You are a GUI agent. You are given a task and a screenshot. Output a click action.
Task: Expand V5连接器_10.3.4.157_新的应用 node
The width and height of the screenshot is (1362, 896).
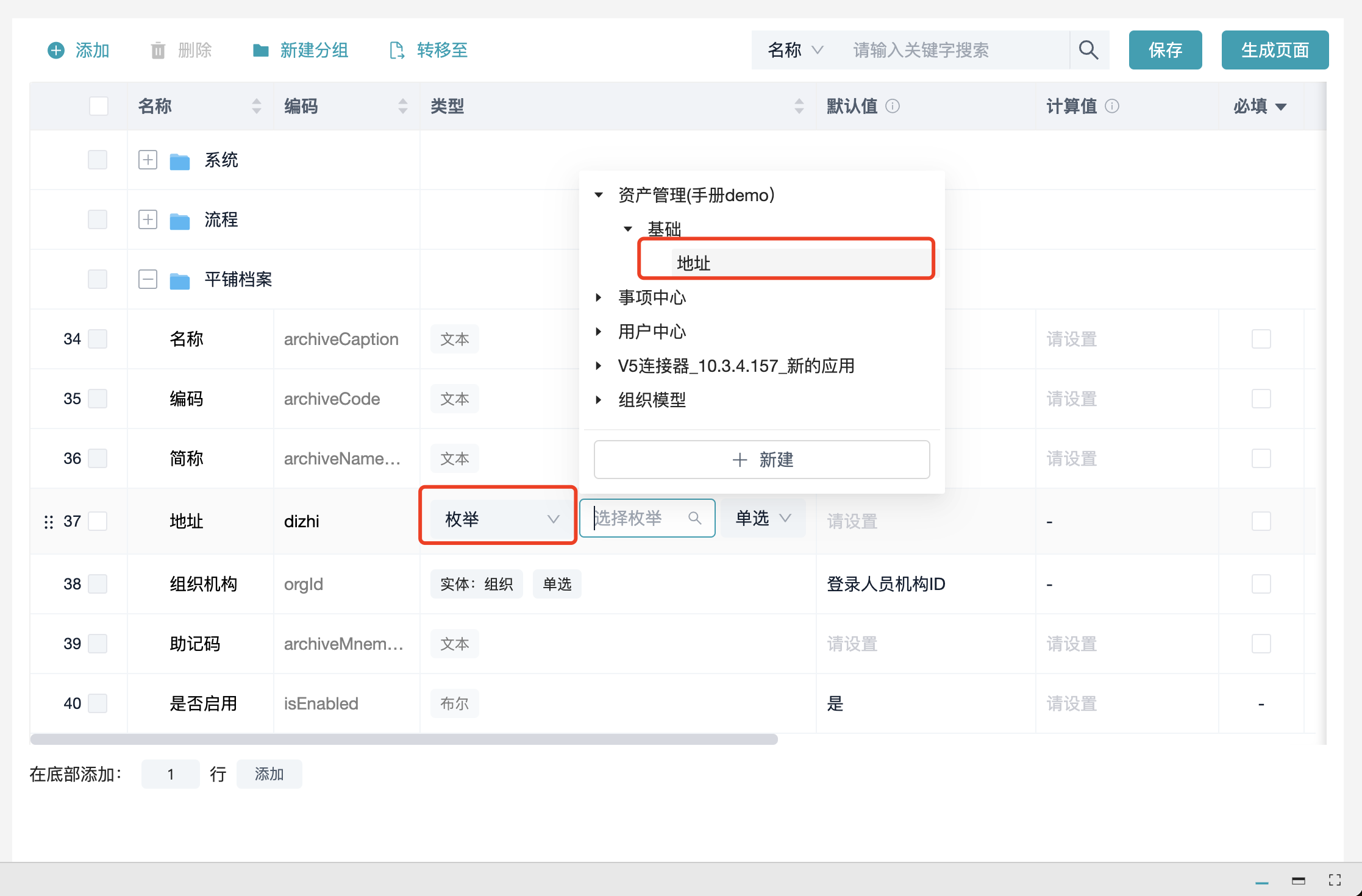[599, 366]
